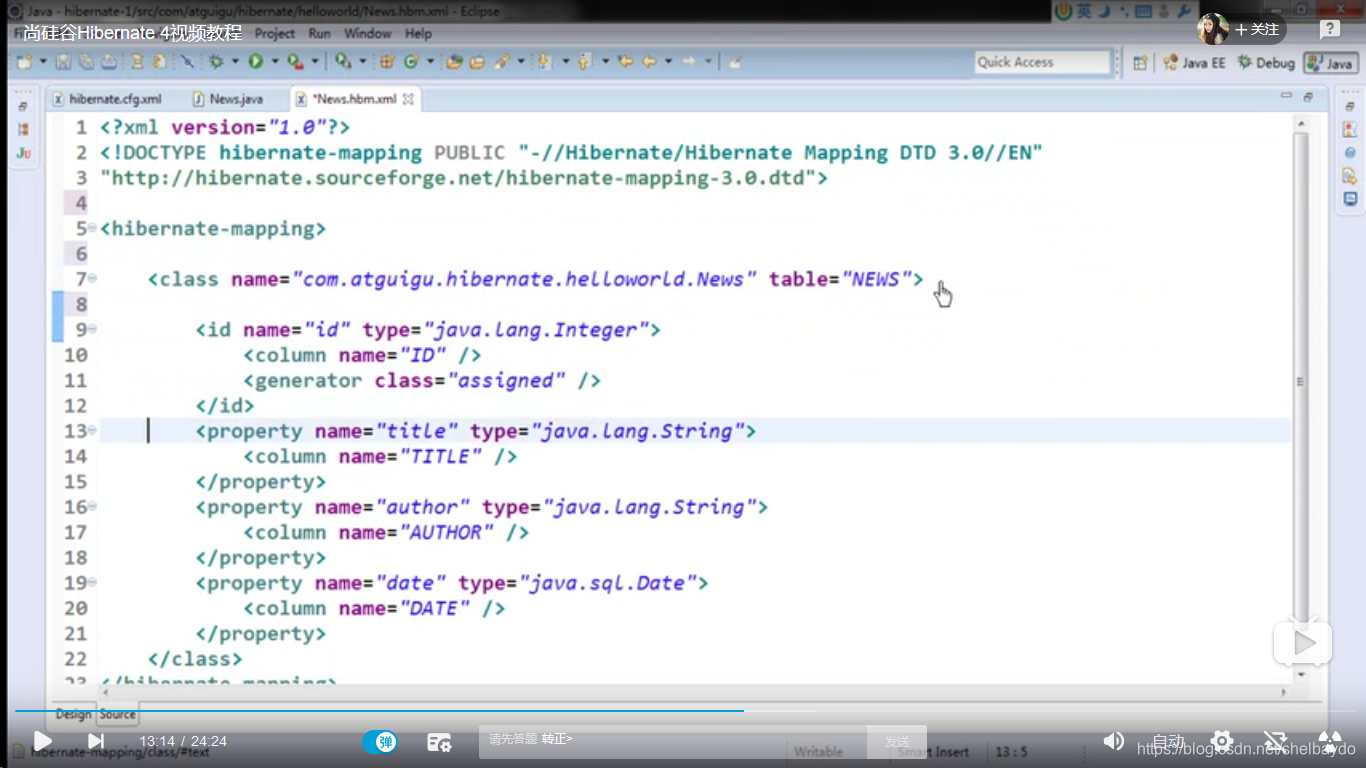Click the Debug bug icon in toolbar

pyautogui.click(x=215, y=62)
